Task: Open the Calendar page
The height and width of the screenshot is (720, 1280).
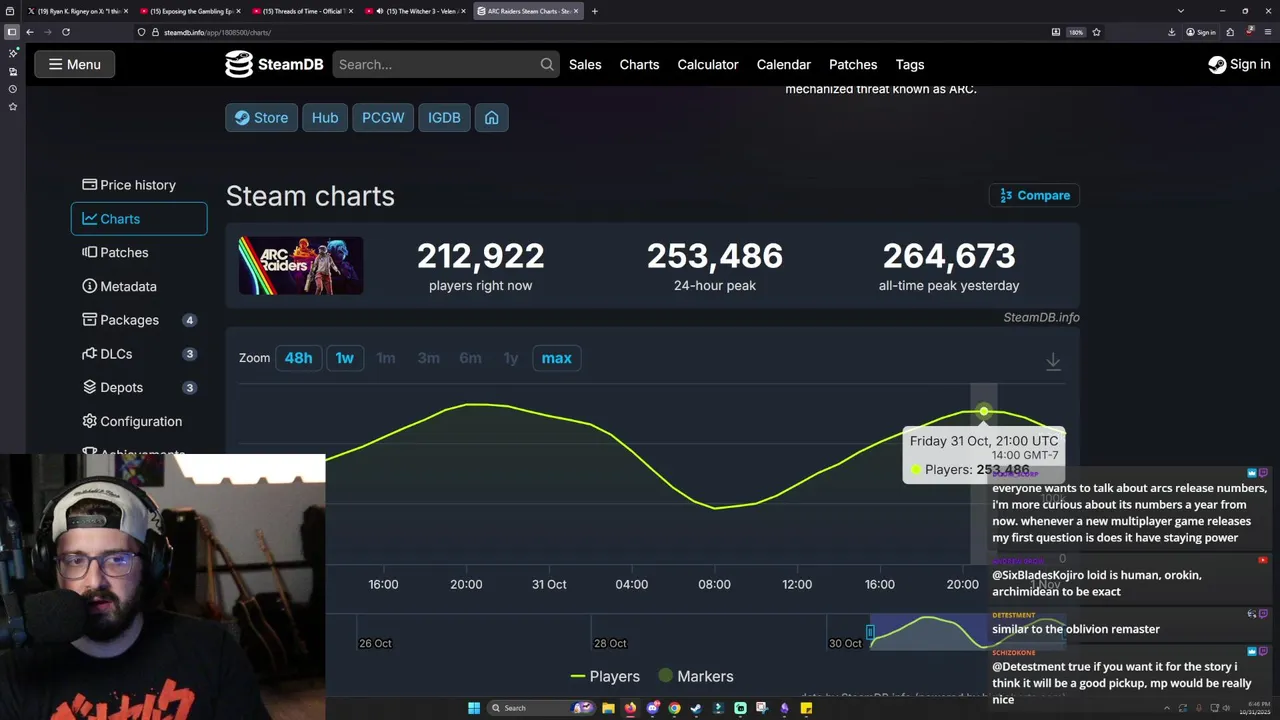Action: [783, 64]
